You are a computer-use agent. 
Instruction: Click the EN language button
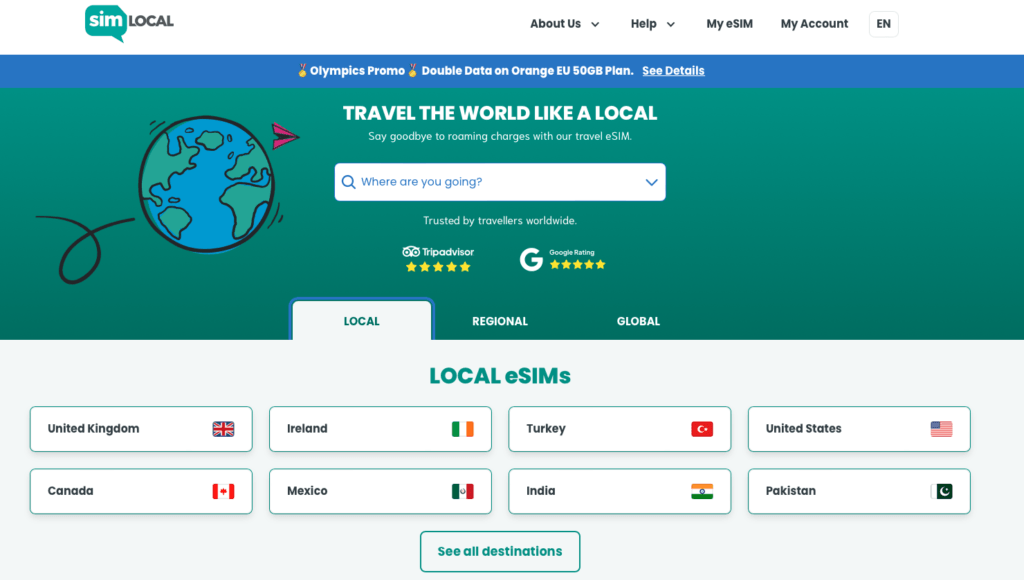click(883, 23)
